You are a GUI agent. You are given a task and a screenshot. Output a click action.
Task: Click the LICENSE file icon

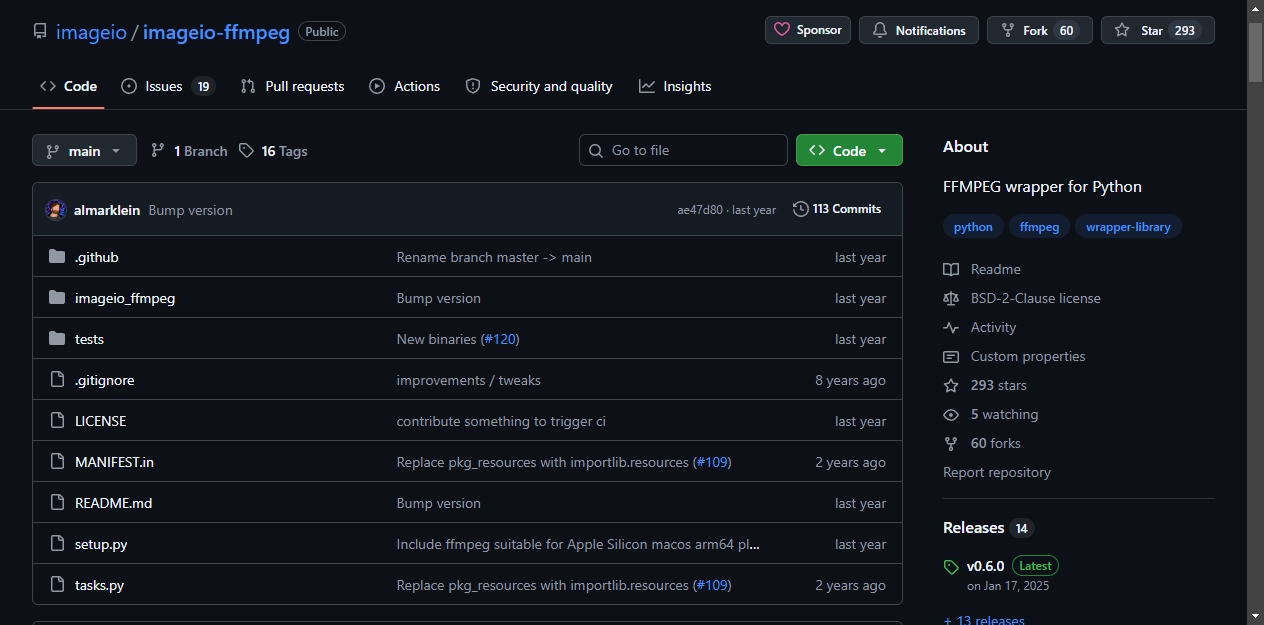pos(57,421)
